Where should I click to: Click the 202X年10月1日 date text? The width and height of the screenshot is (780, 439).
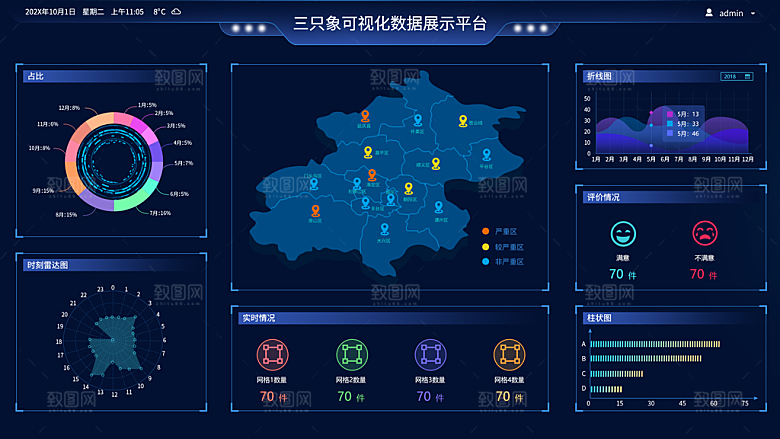pos(50,12)
